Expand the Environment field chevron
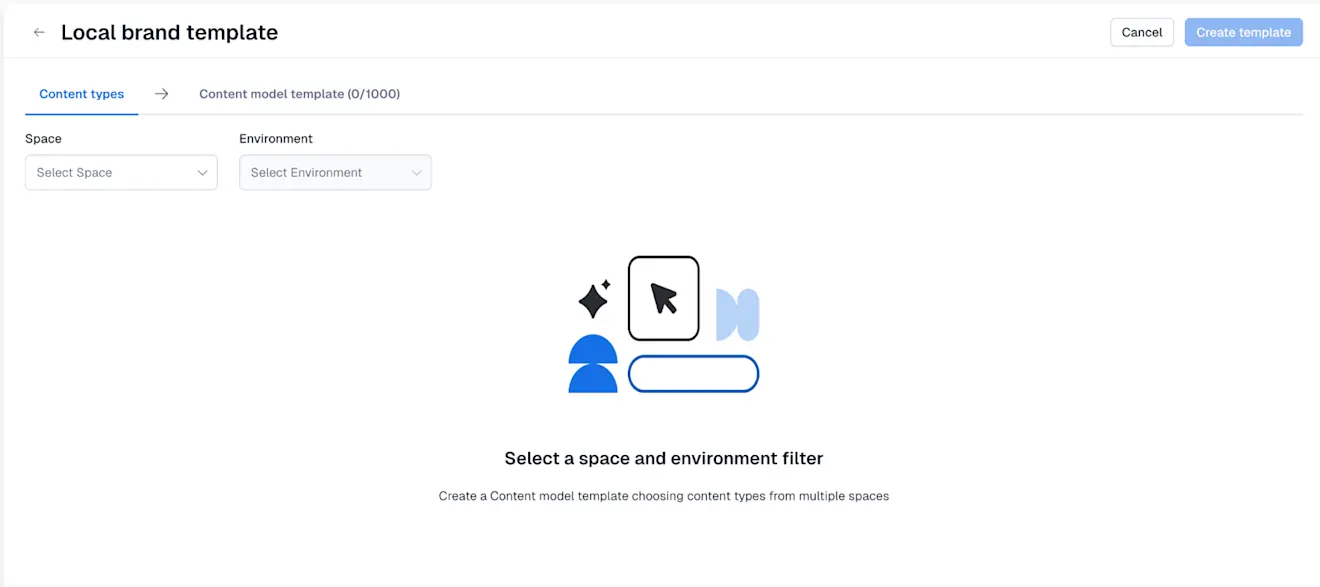 click(x=417, y=172)
